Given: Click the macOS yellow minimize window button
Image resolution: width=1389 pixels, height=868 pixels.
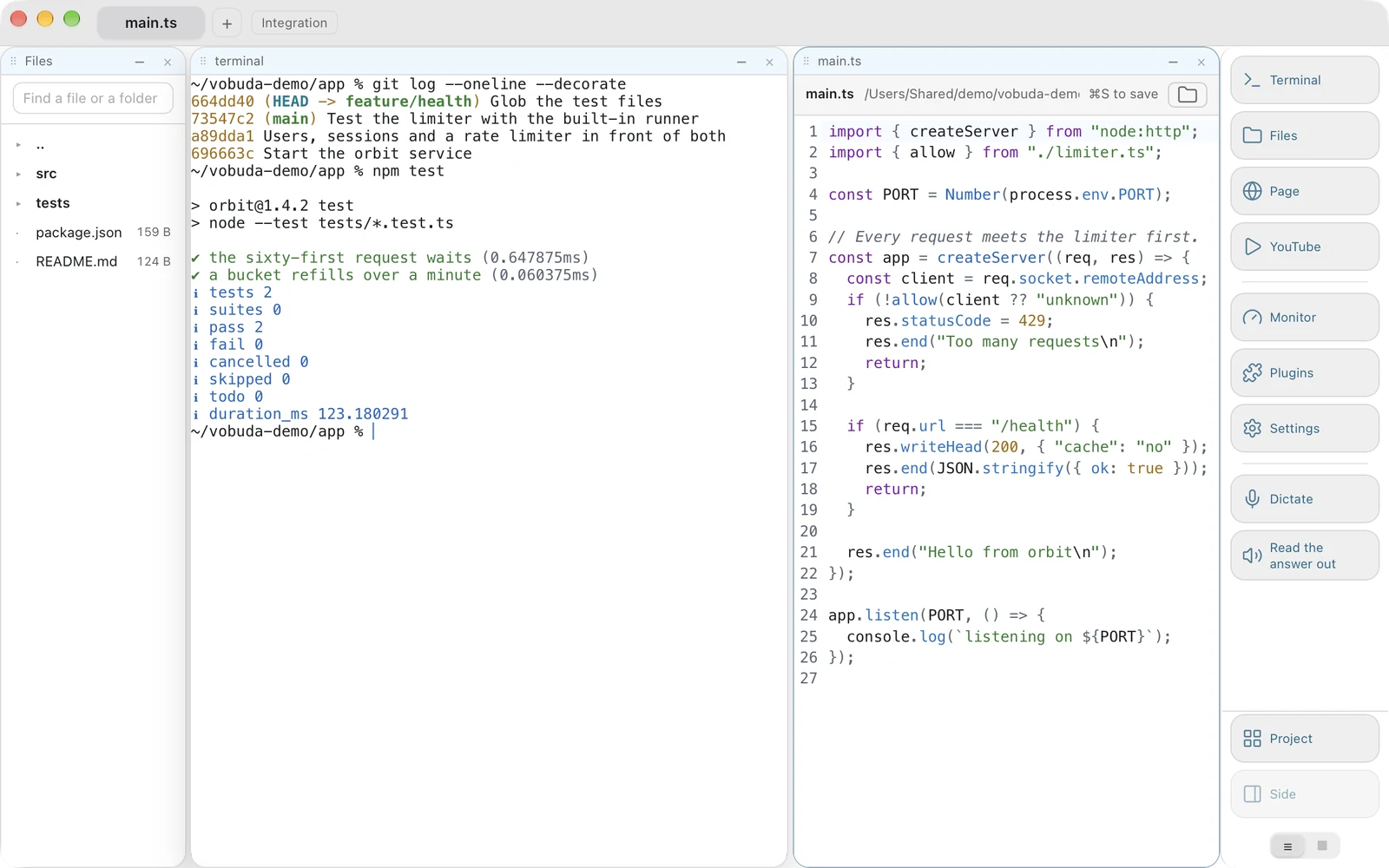Looking at the screenshot, I should (45, 18).
